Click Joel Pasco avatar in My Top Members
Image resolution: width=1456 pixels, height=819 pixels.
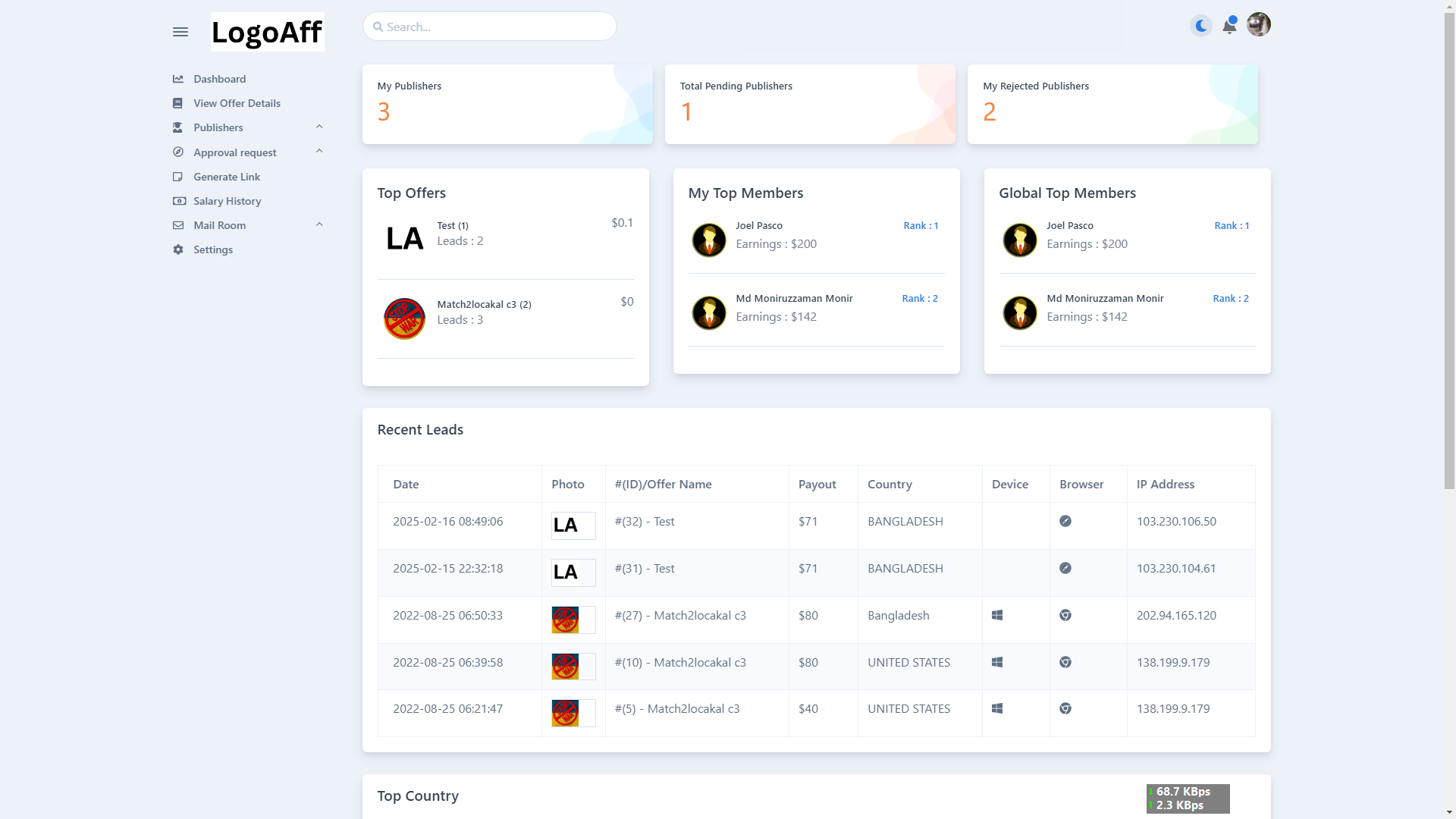[709, 240]
